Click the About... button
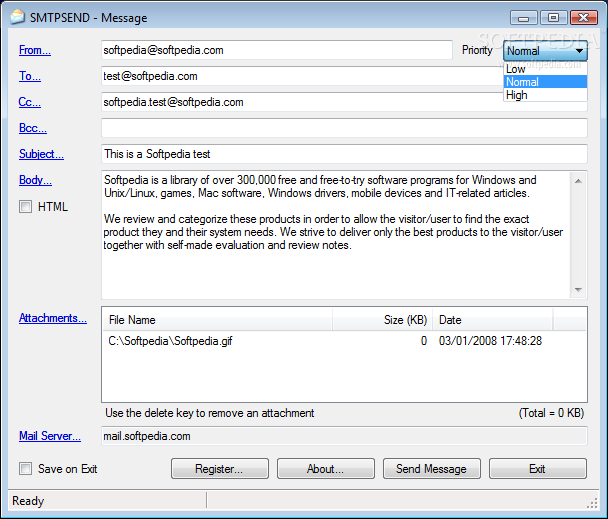This screenshot has height=519, width=608. point(325,469)
